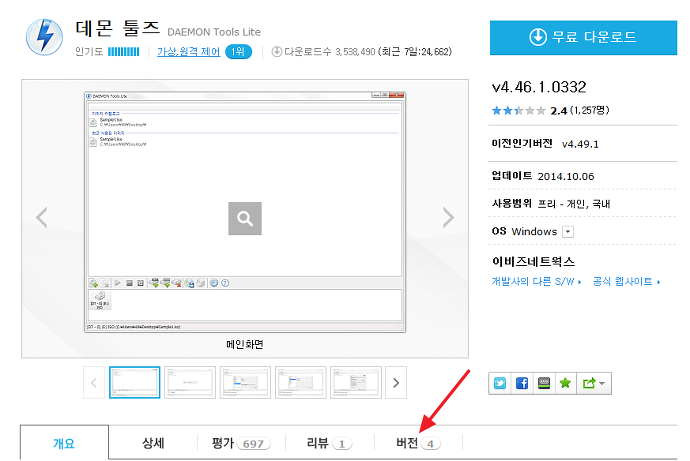Click the developer name 이비즈네트웍스
The height and width of the screenshot is (461, 690).
tap(533, 262)
